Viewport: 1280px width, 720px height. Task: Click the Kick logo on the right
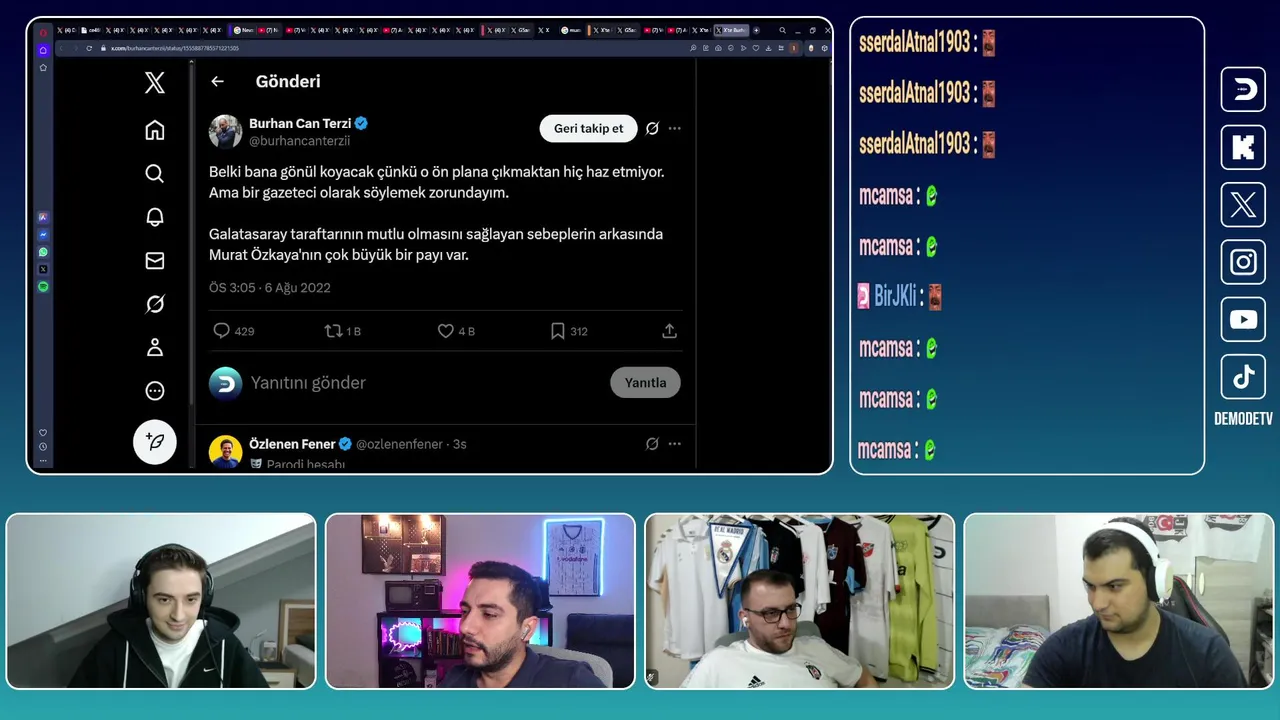point(1243,147)
